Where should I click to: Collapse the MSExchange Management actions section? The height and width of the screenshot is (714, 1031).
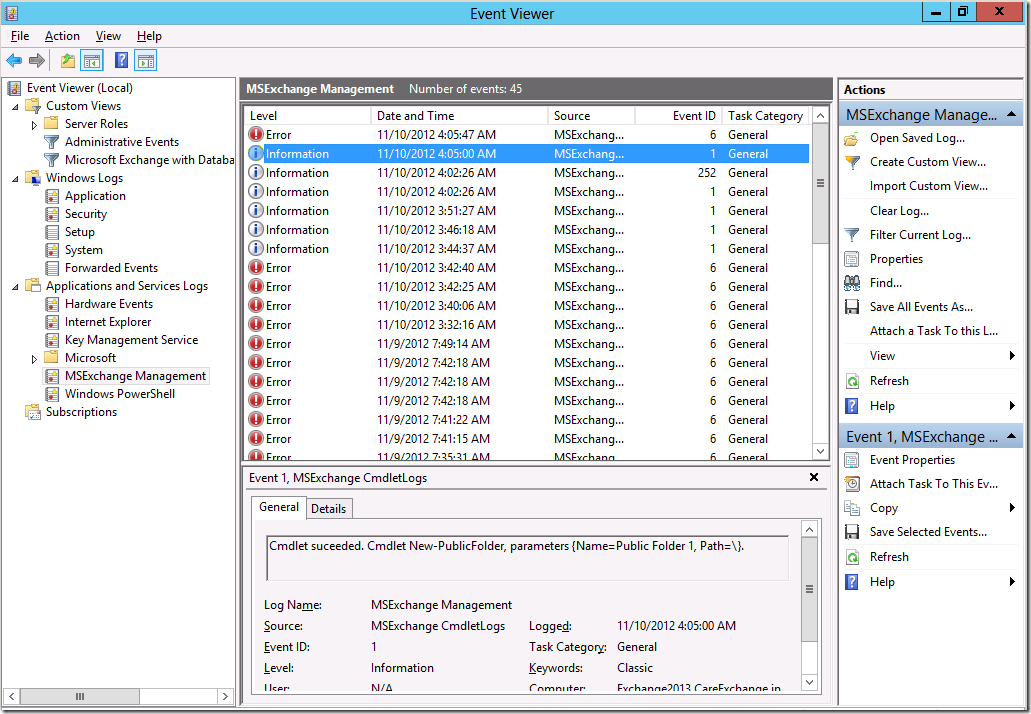click(x=1011, y=115)
